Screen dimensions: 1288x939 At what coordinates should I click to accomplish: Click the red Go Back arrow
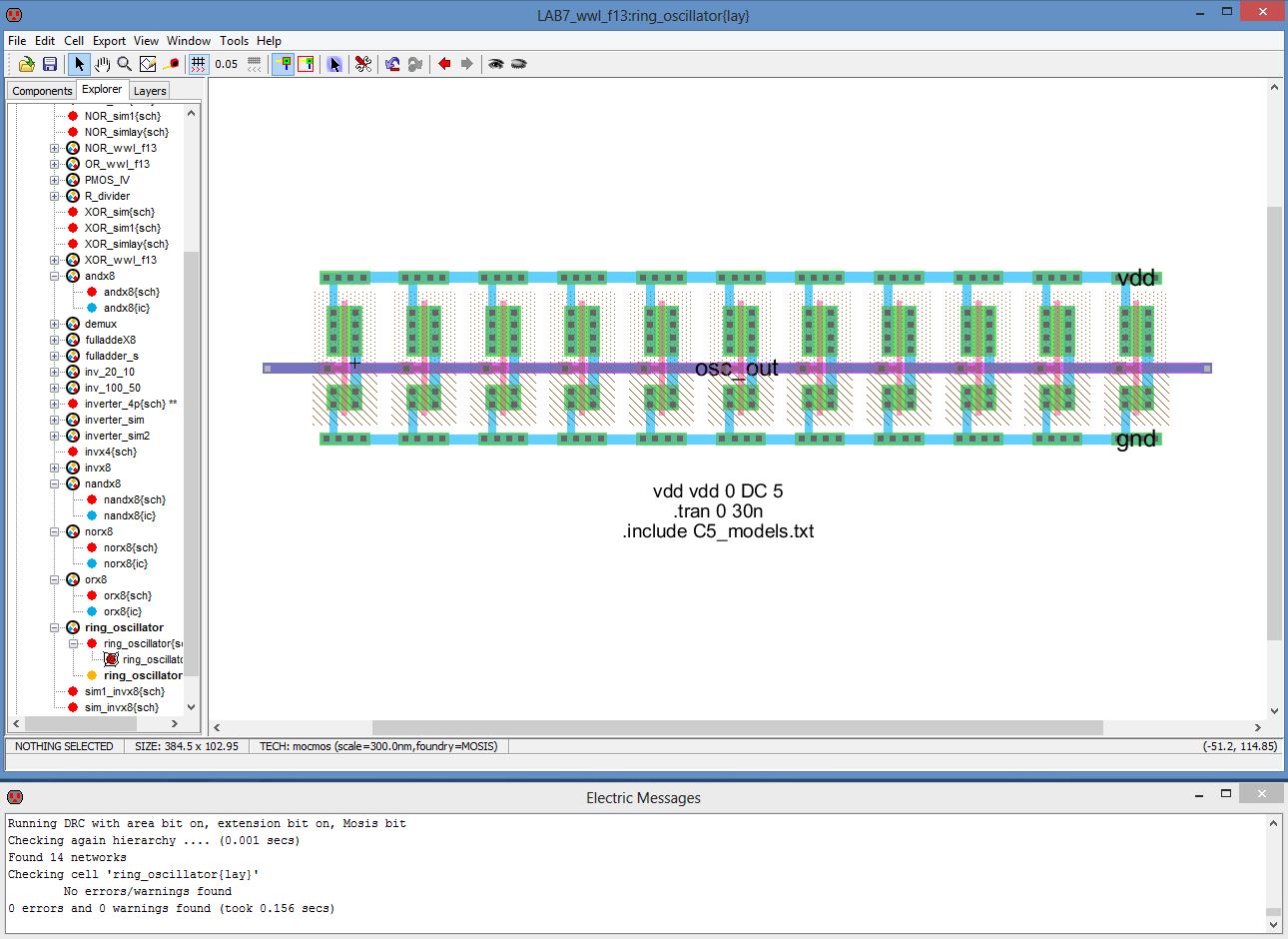444,64
